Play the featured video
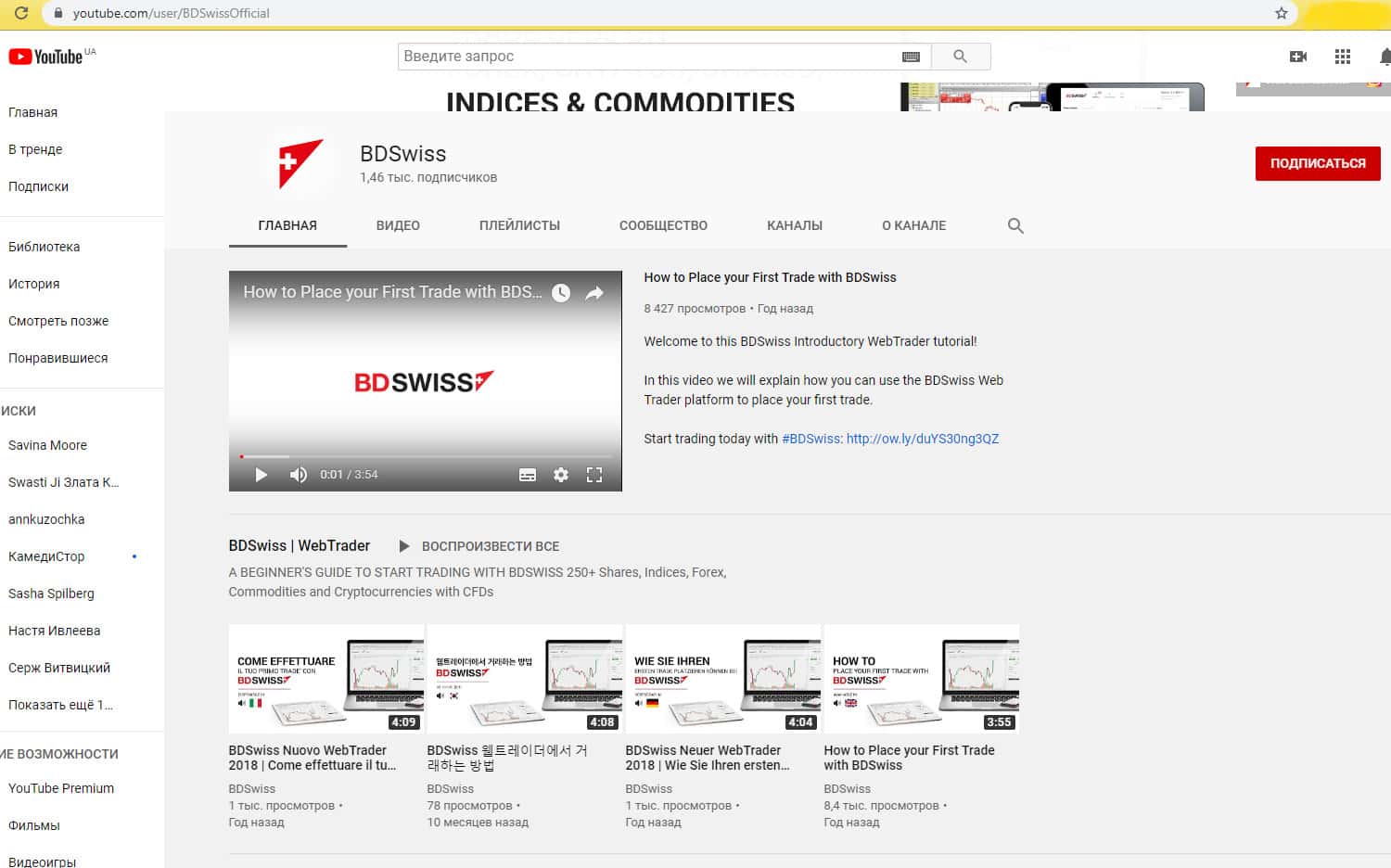The width and height of the screenshot is (1391, 868). 261,475
